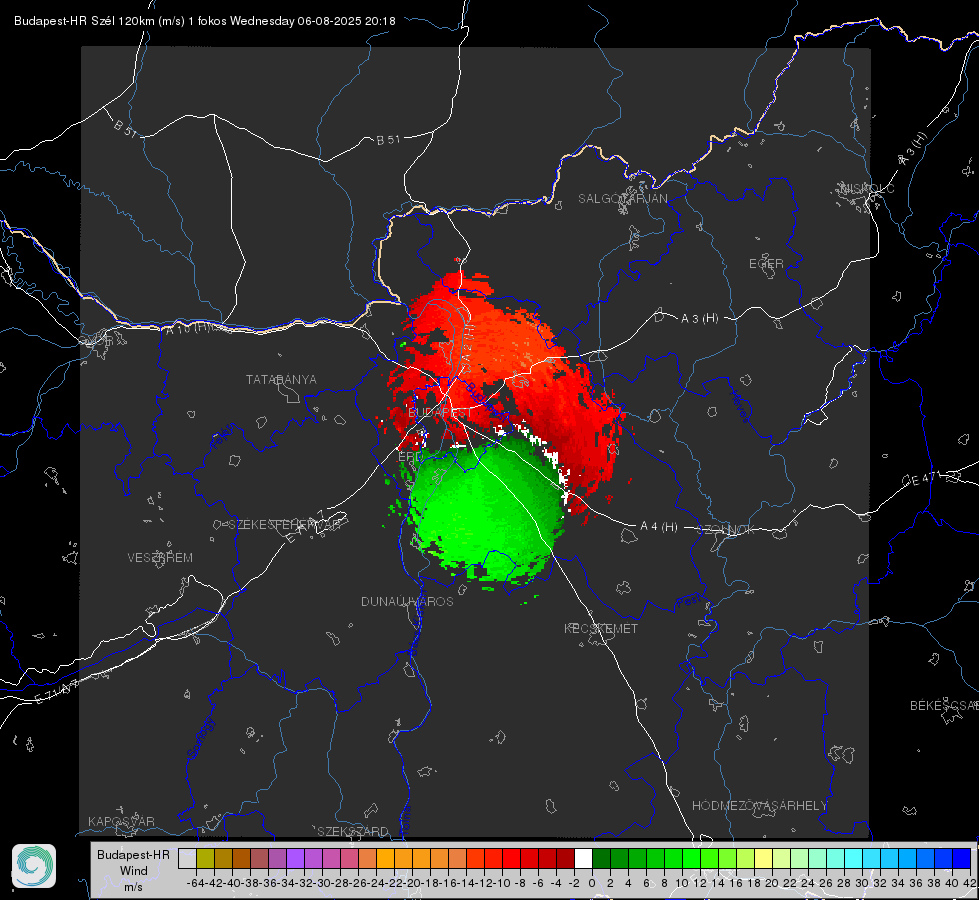
Task: Click the 'Heves' county label
Action: pos(739,407)
